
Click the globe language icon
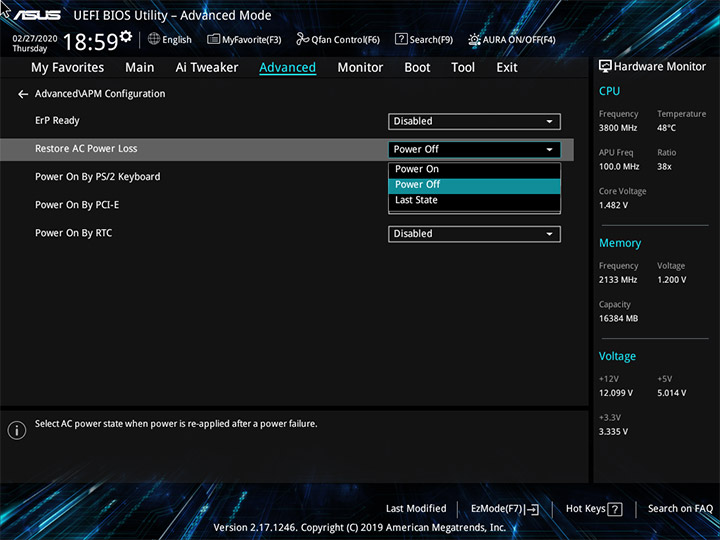click(154, 39)
